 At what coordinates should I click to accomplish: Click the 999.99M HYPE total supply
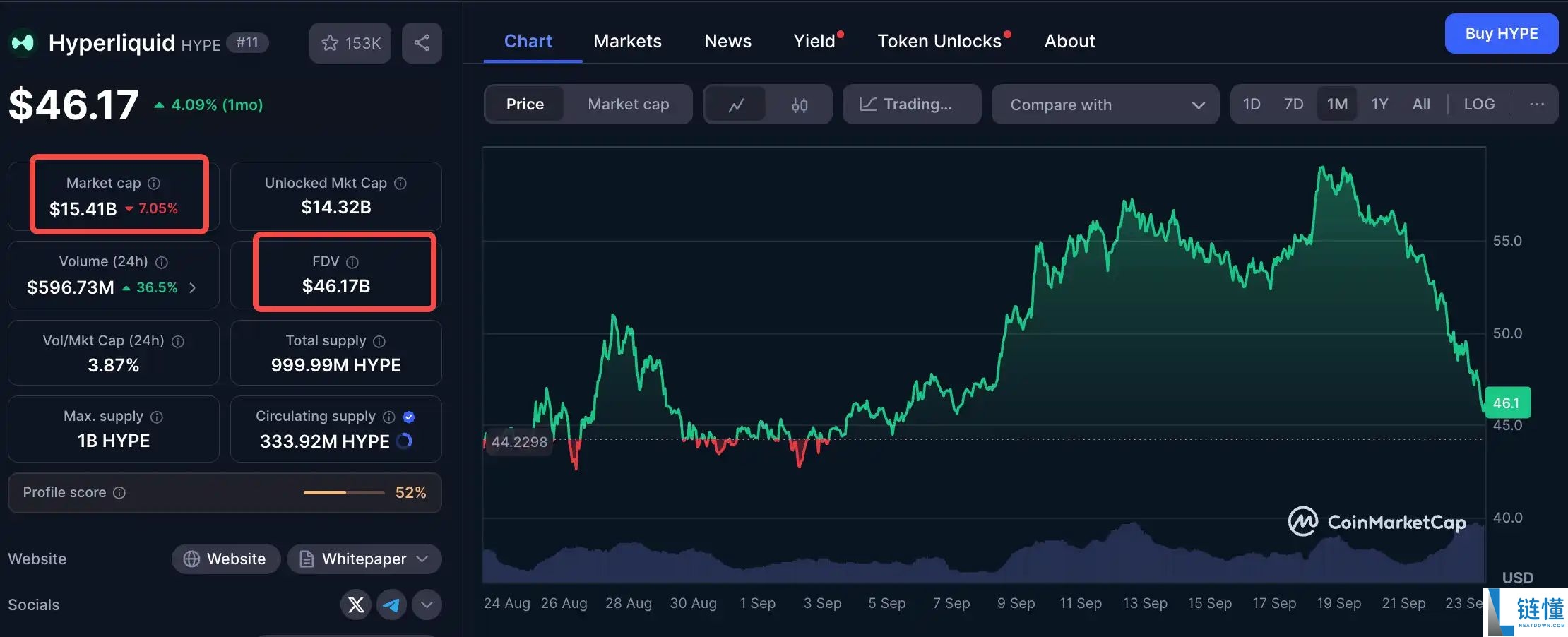tap(336, 366)
